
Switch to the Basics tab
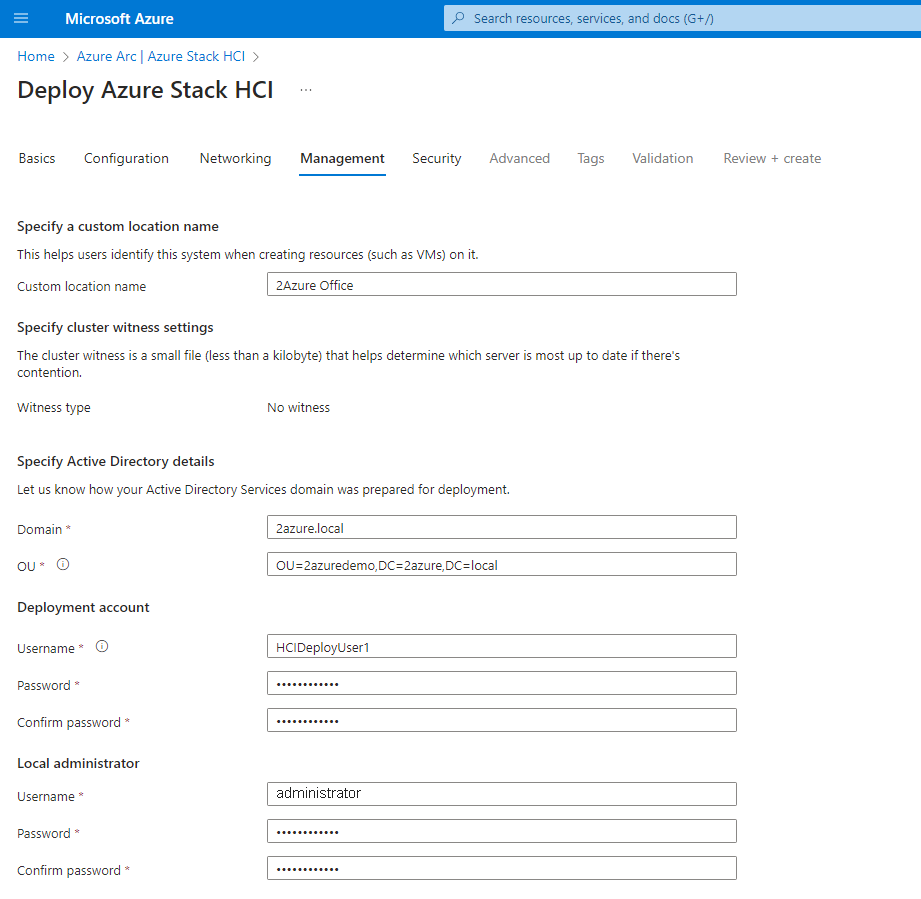[37, 158]
